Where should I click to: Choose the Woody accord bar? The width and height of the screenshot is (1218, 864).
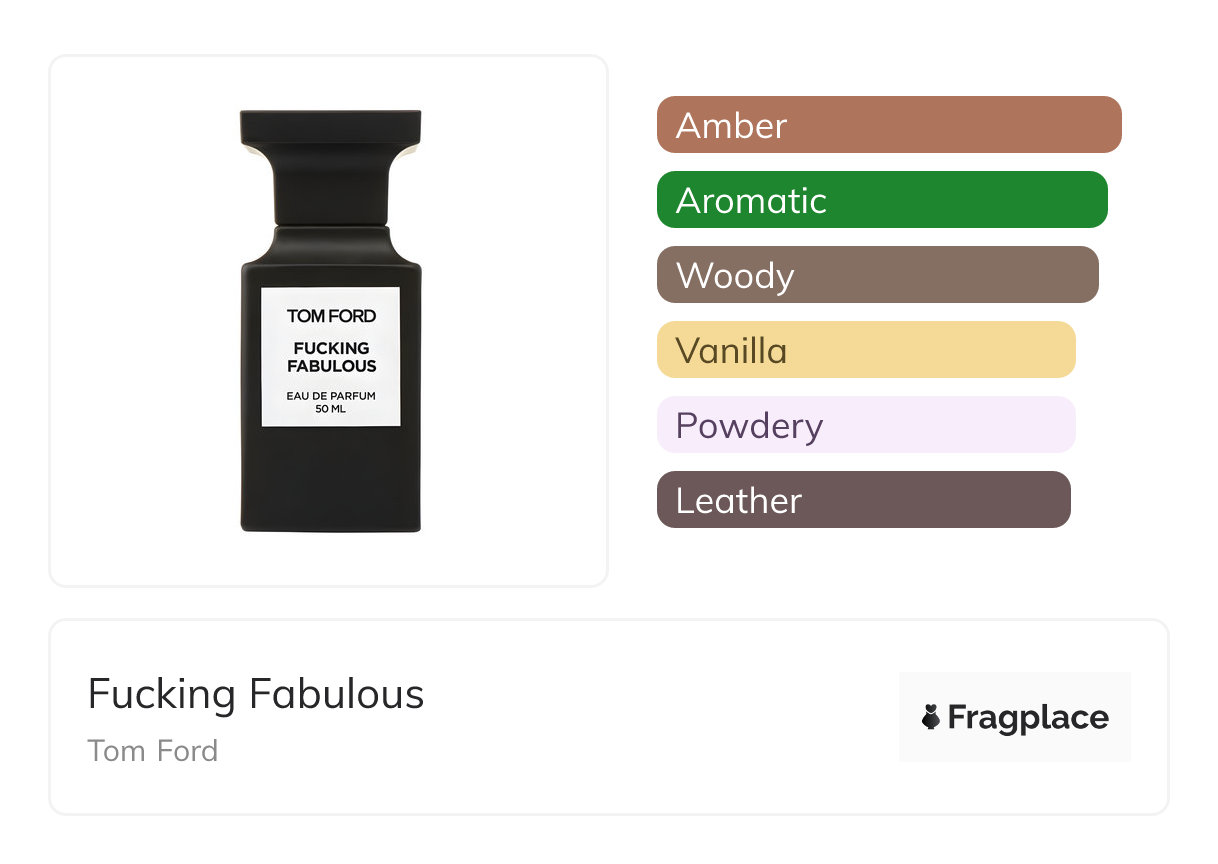coord(877,275)
